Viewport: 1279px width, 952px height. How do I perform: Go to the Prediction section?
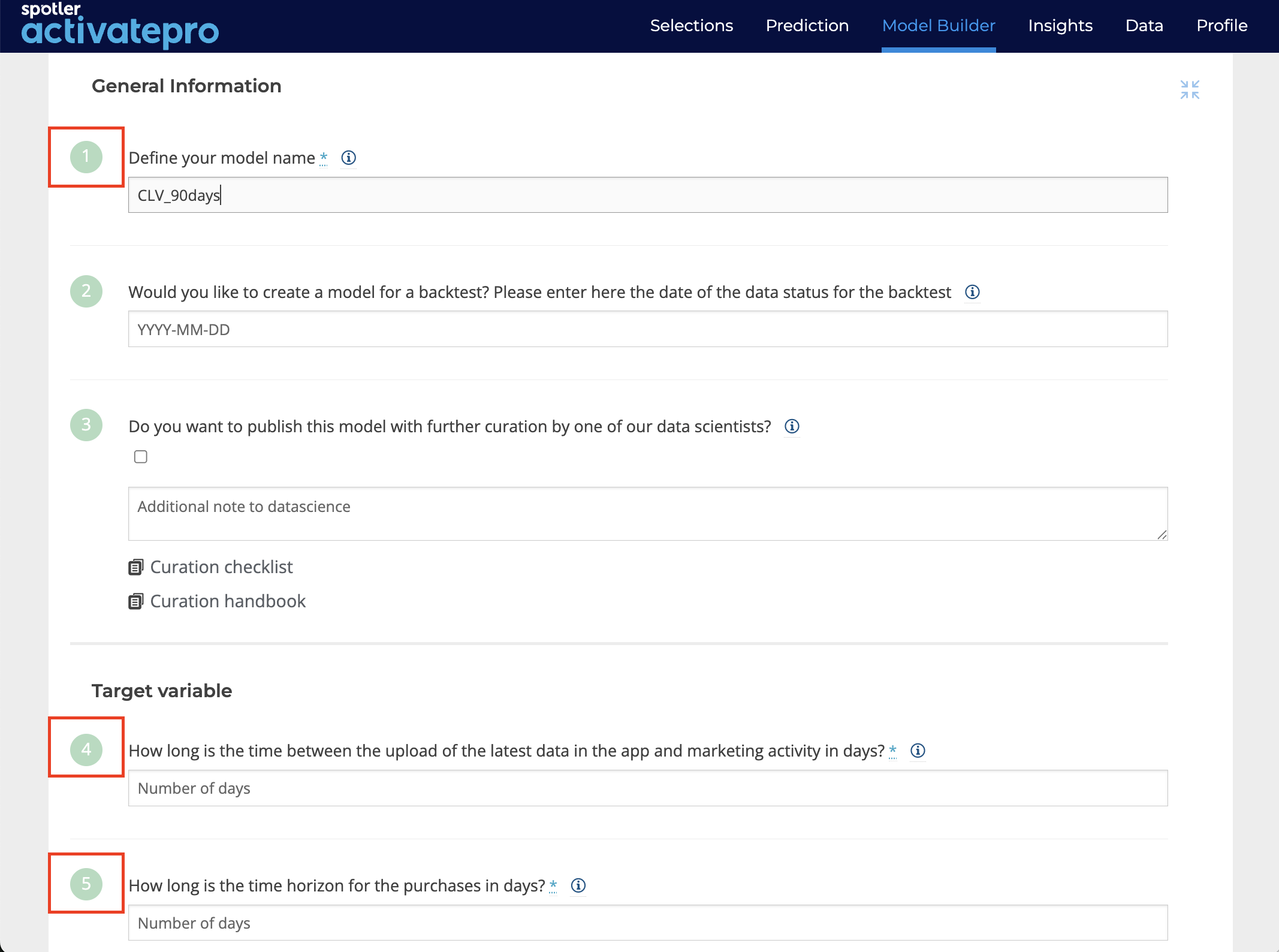pyautogui.click(x=807, y=26)
